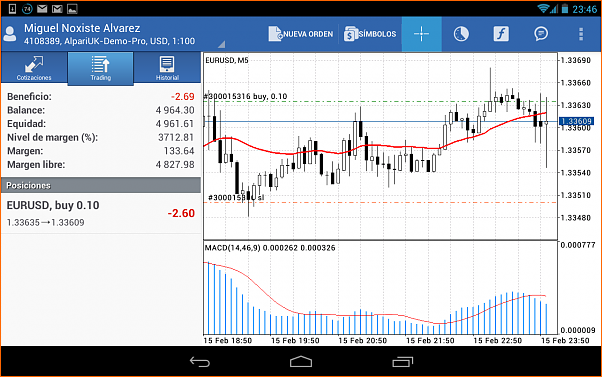Tap the Android back button
Viewport: 602px width, 377px height.
tap(200, 362)
